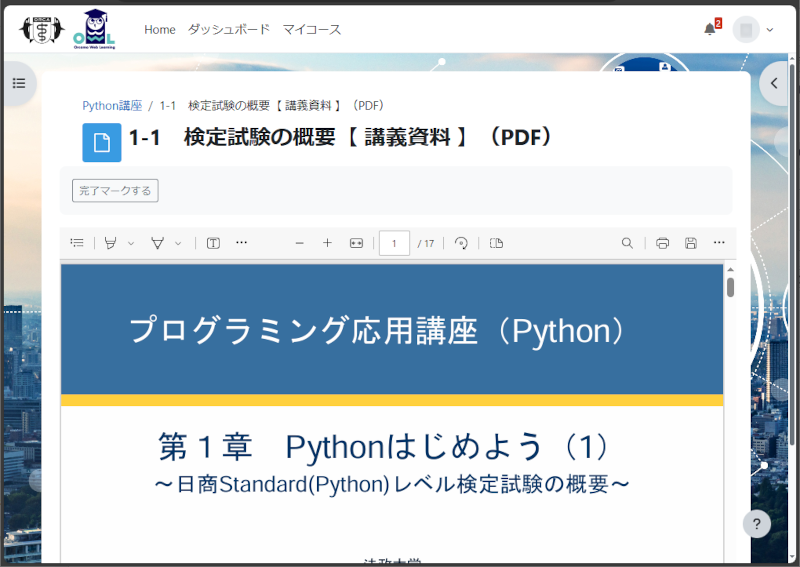Open PDF search with magnifier icon
Screen dimensions: 800x567
coord(627,243)
